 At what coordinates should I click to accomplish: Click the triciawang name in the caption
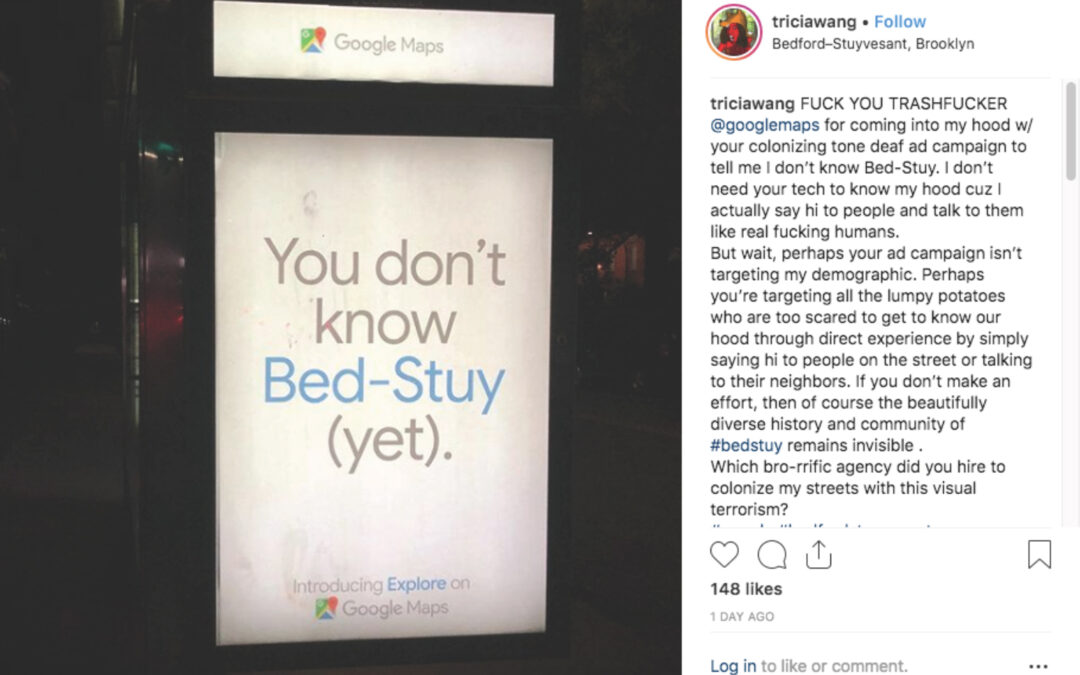tap(752, 104)
